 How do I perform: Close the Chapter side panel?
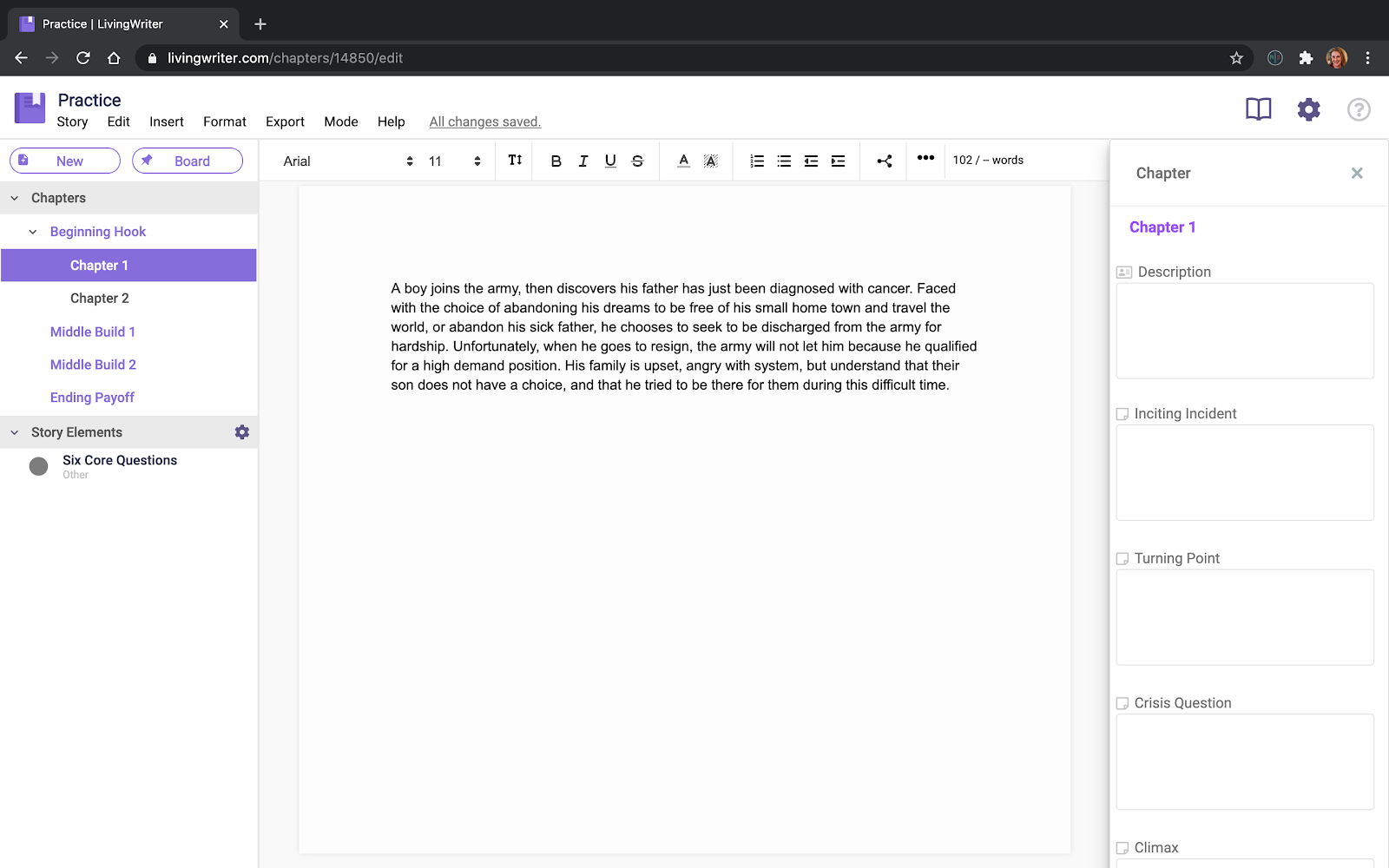[1357, 174]
